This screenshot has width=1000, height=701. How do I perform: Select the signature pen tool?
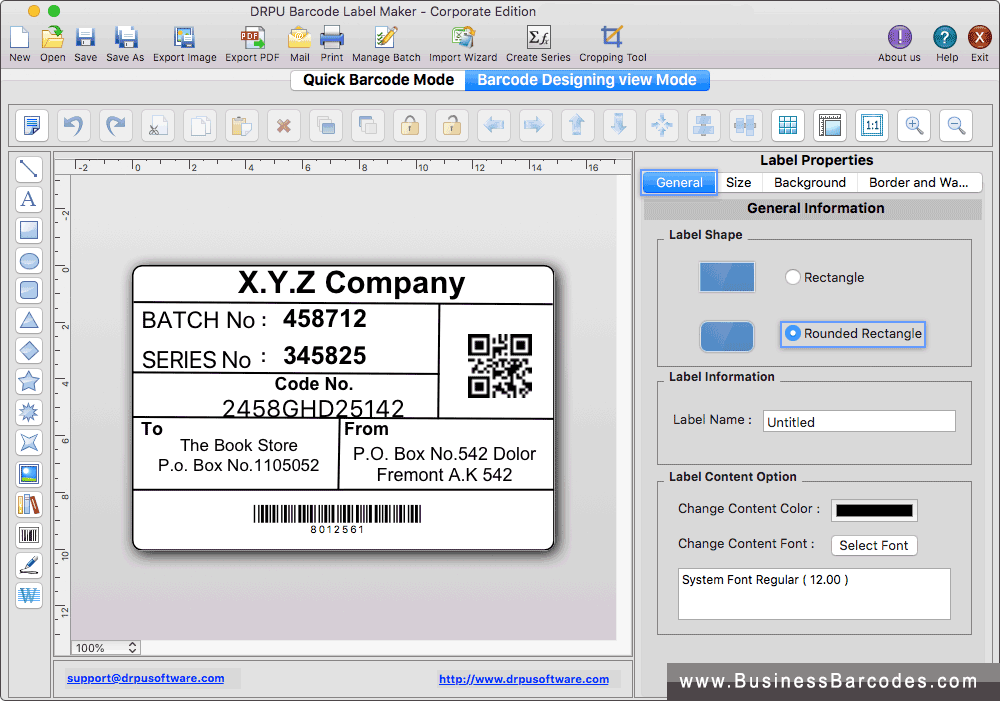coord(29,564)
